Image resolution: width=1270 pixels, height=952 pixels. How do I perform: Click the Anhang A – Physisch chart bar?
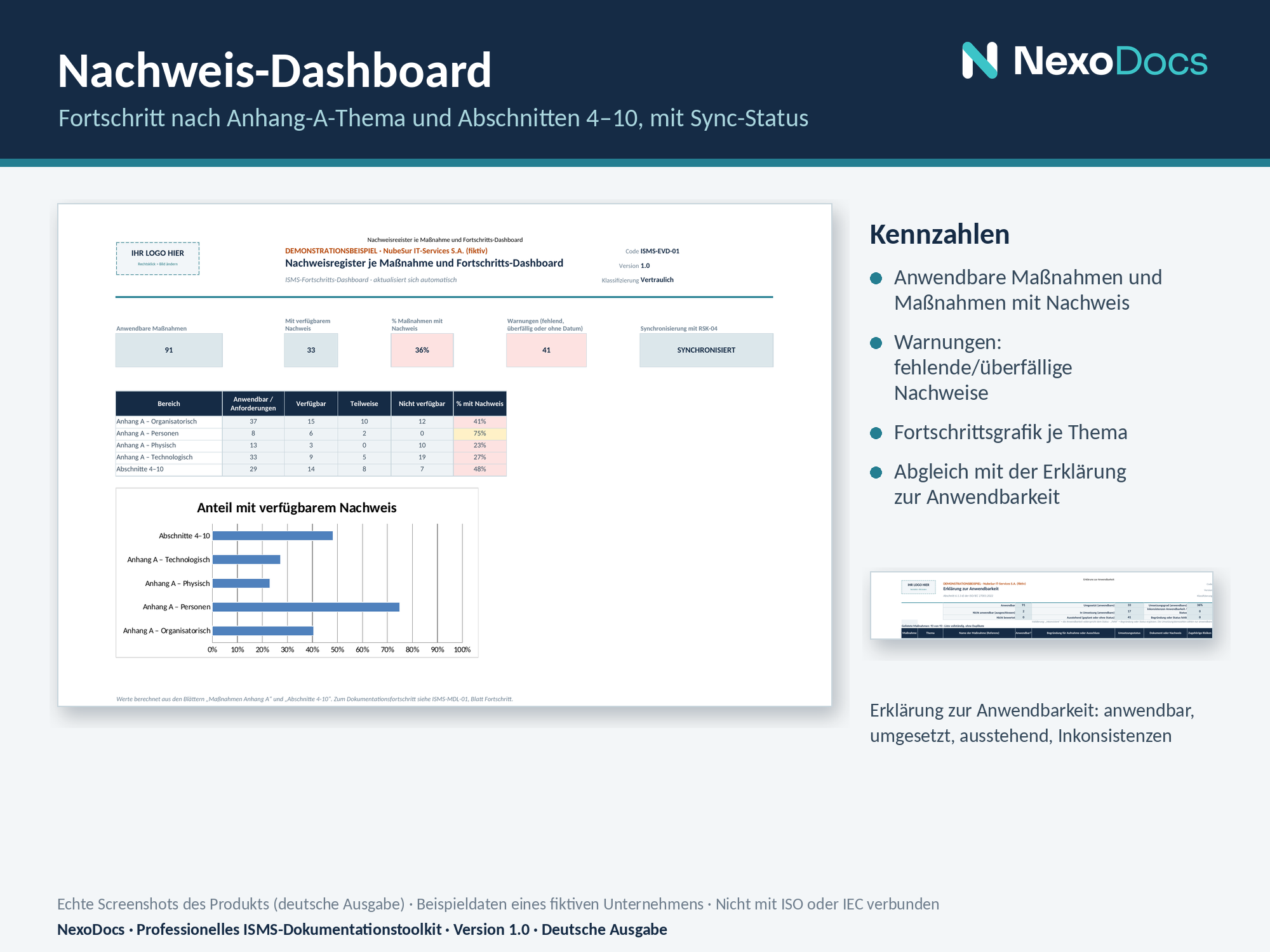[x=241, y=583]
